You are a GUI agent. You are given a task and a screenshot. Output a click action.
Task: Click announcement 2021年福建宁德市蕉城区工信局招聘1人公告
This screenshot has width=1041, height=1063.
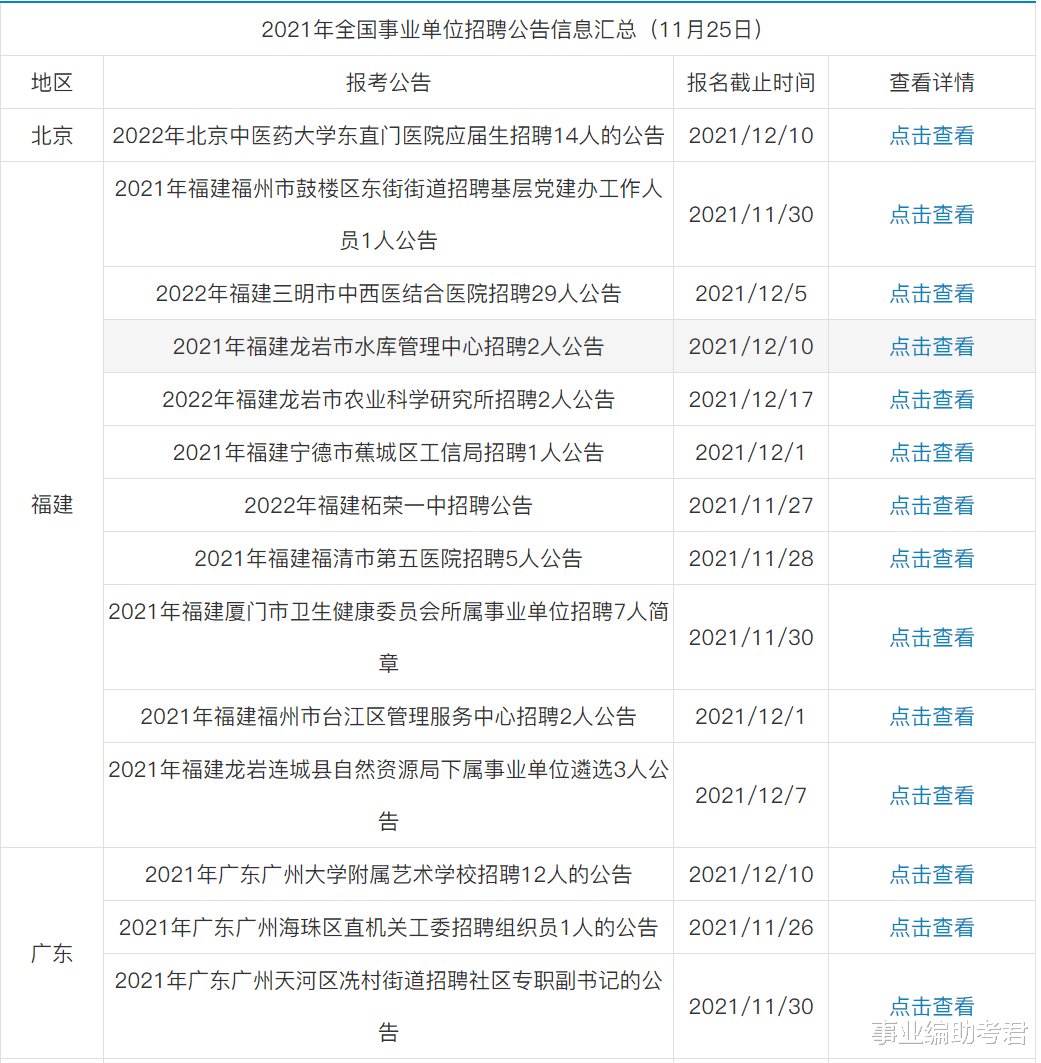point(388,452)
